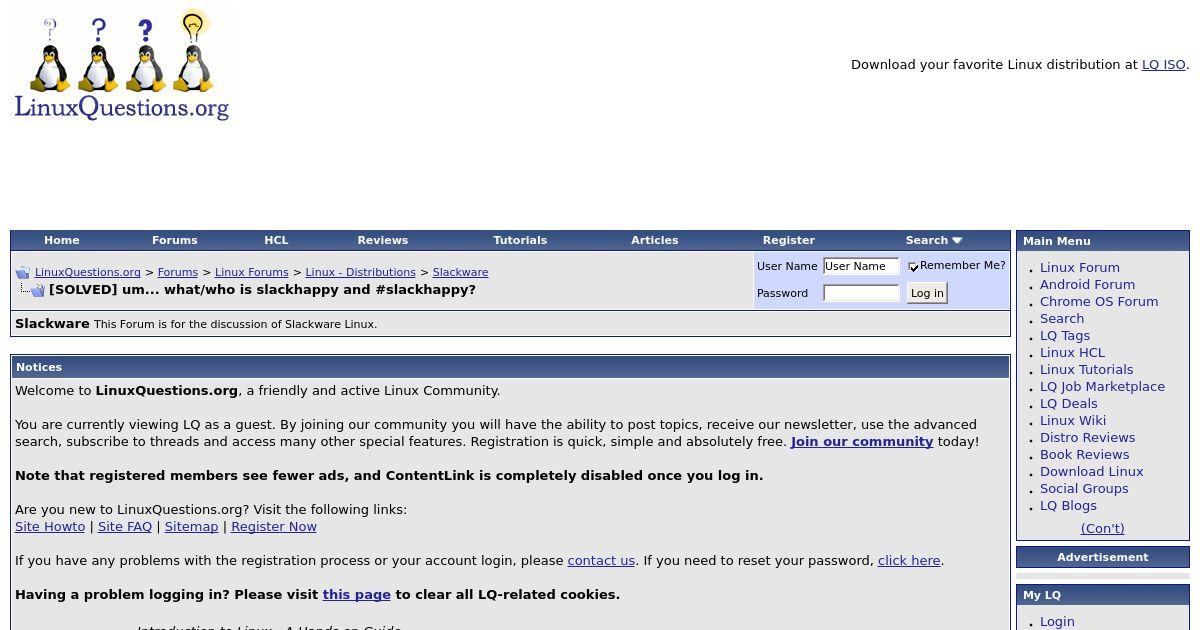Open Linux - Distributions breadcrumb link
1200x630 pixels.
tap(360, 272)
